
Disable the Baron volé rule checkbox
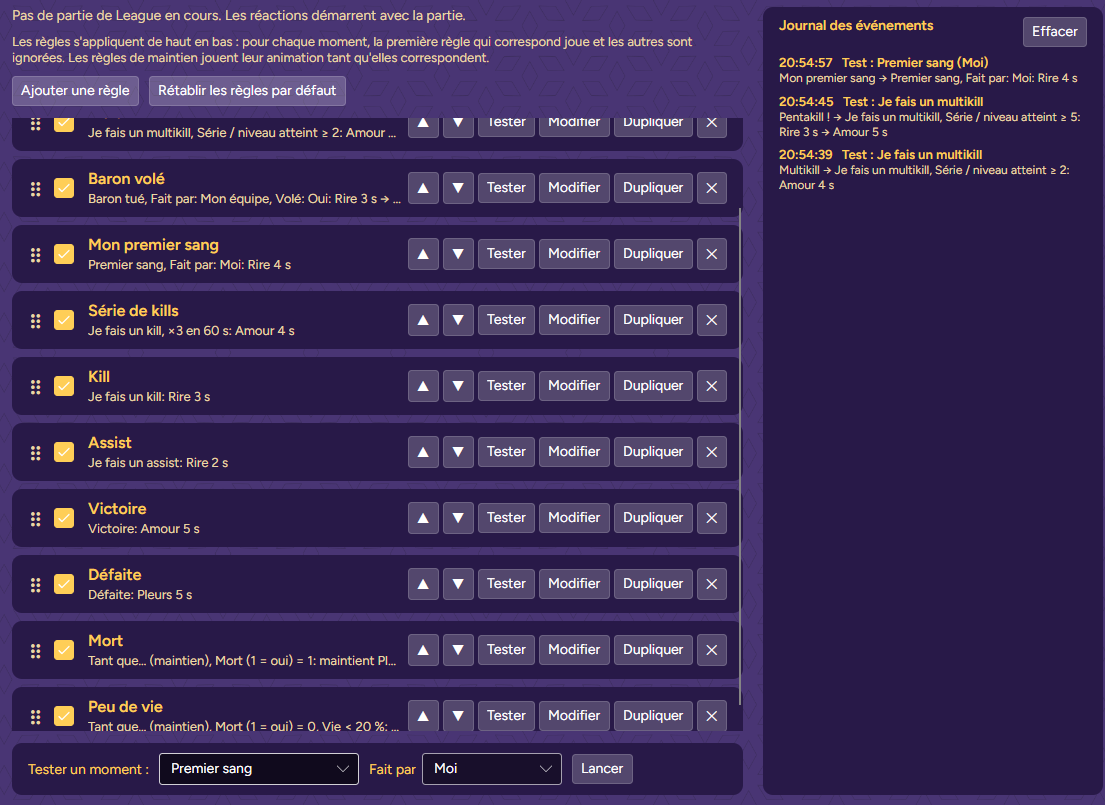click(64, 188)
